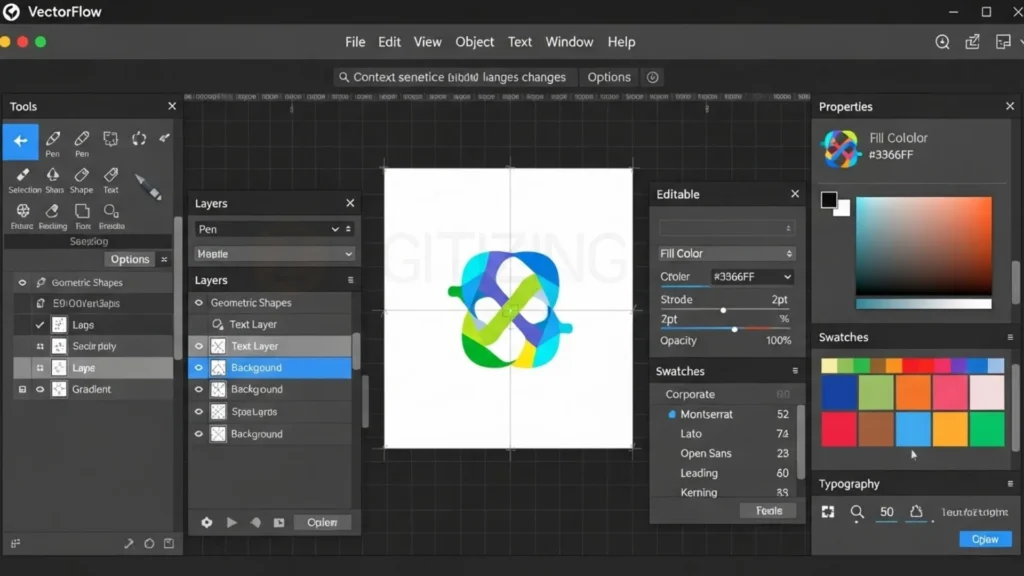Click the magnifier icon in Typography panel

(857, 512)
